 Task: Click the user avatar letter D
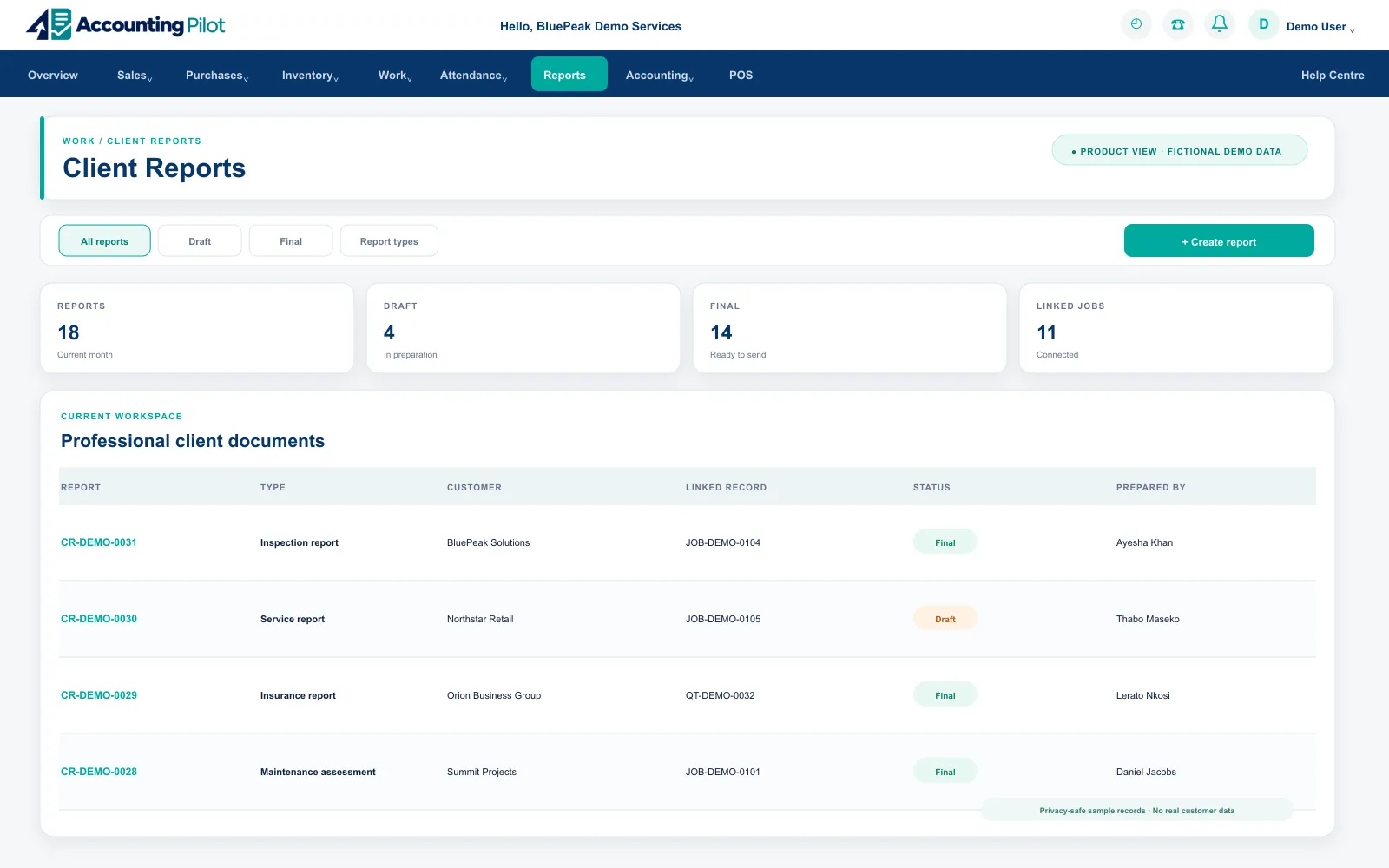point(1264,24)
